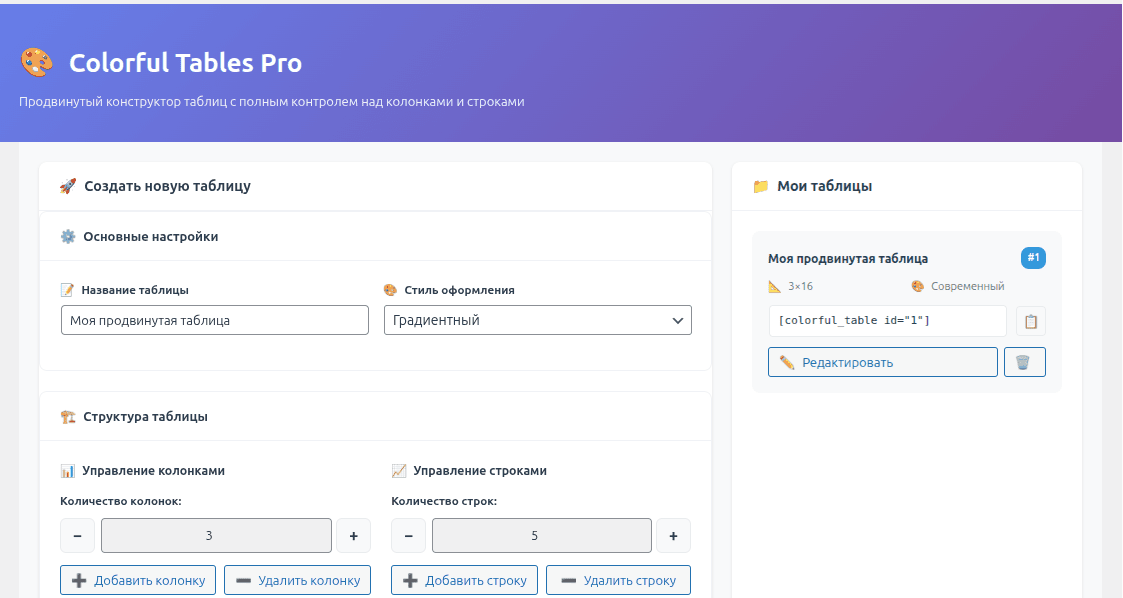Screen dimensions: 1123x598
Task: Decrease row count with minus stepper
Action: (x=408, y=536)
